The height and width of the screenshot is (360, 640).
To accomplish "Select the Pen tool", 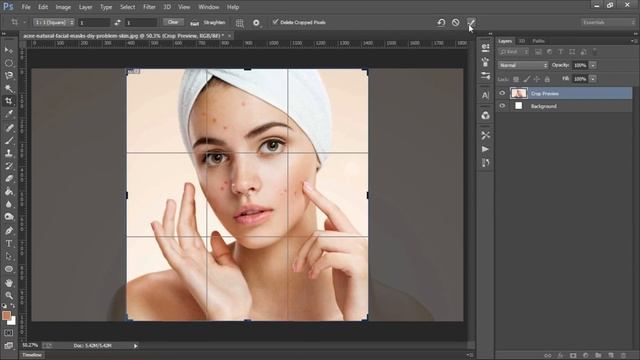I will click(x=9, y=231).
